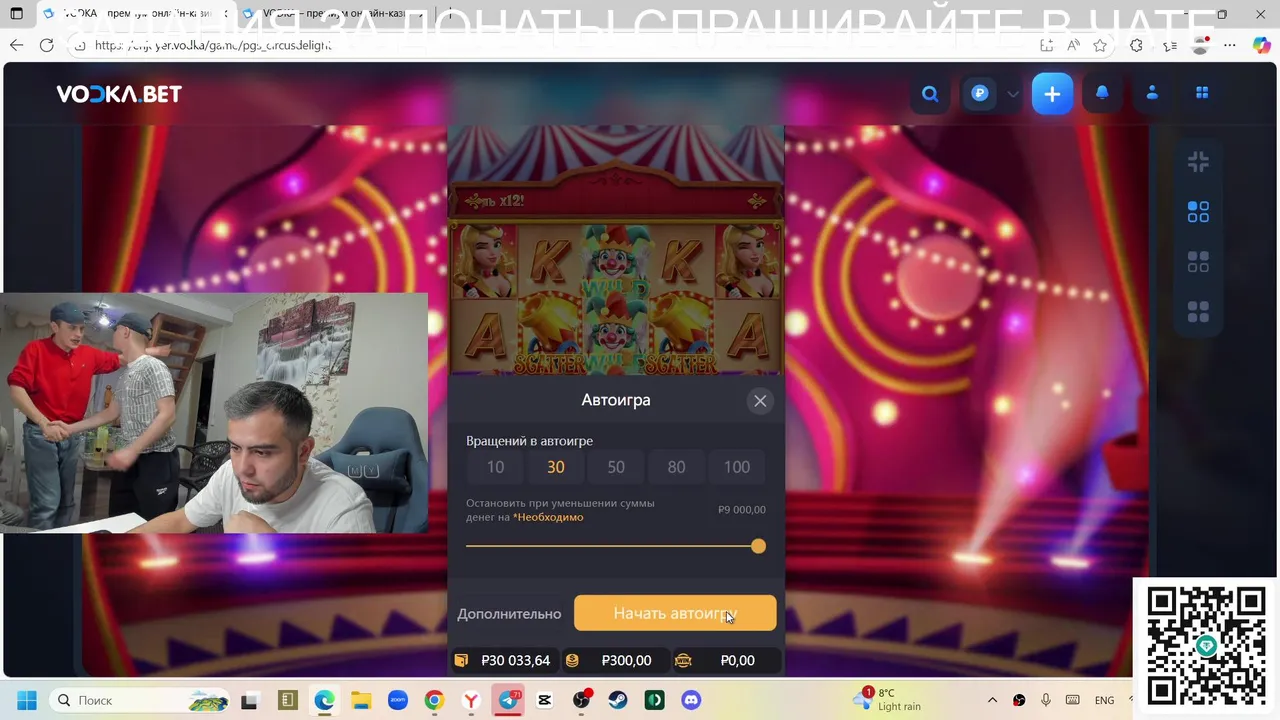Open browser settings three-dots menu

tap(1231, 45)
